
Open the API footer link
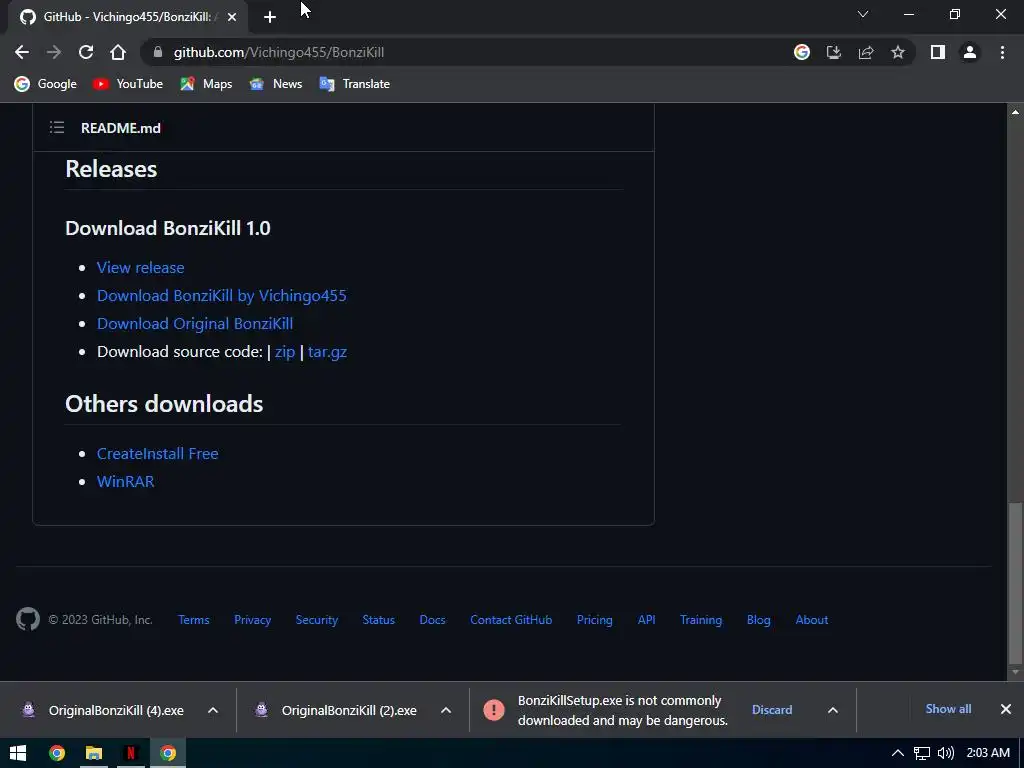point(647,620)
